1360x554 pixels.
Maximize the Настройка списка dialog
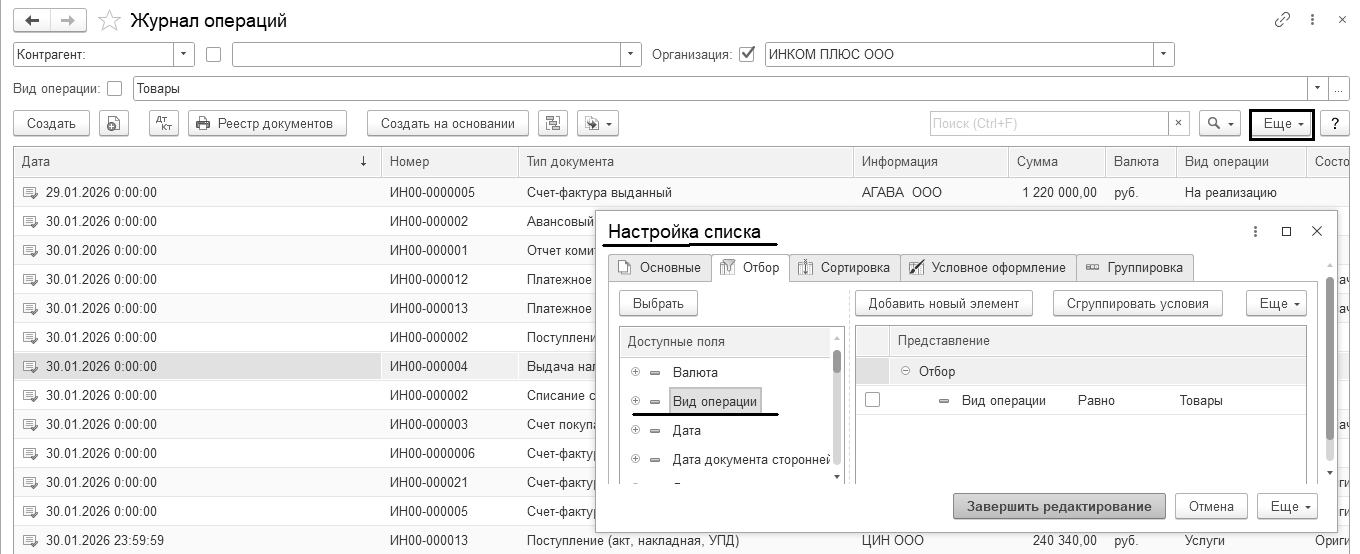[1287, 231]
